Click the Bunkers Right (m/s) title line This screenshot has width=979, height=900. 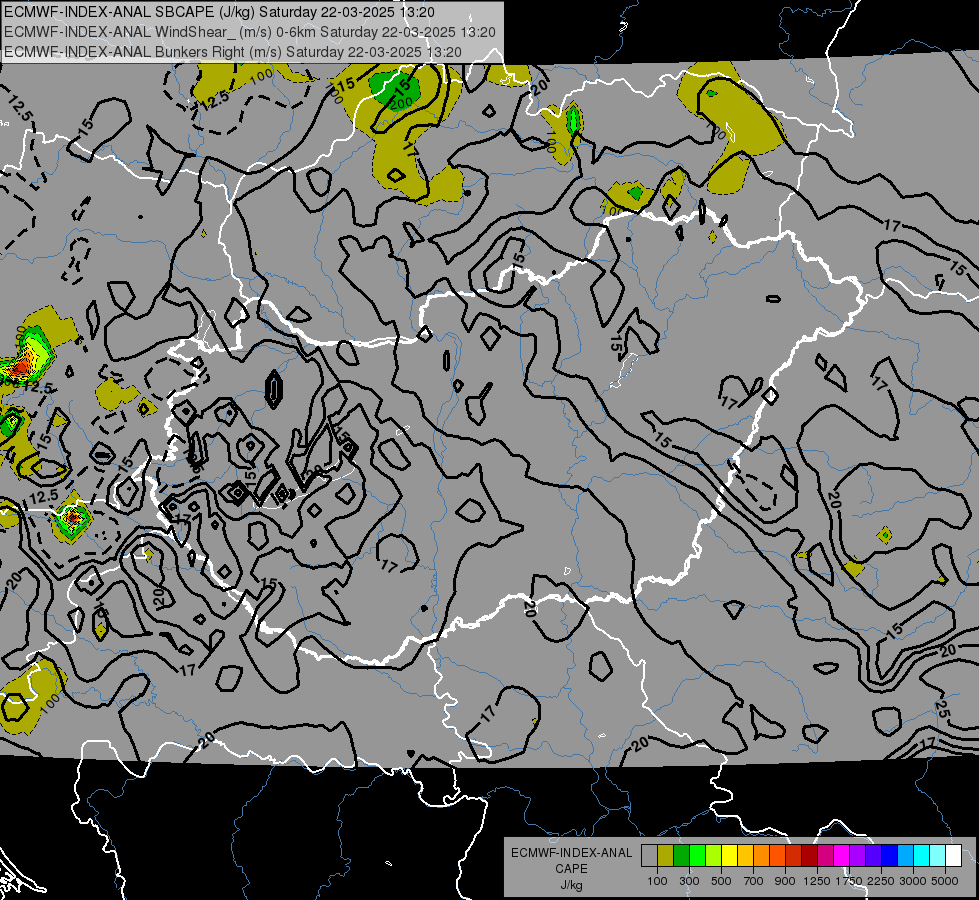pyautogui.click(x=233, y=52)
